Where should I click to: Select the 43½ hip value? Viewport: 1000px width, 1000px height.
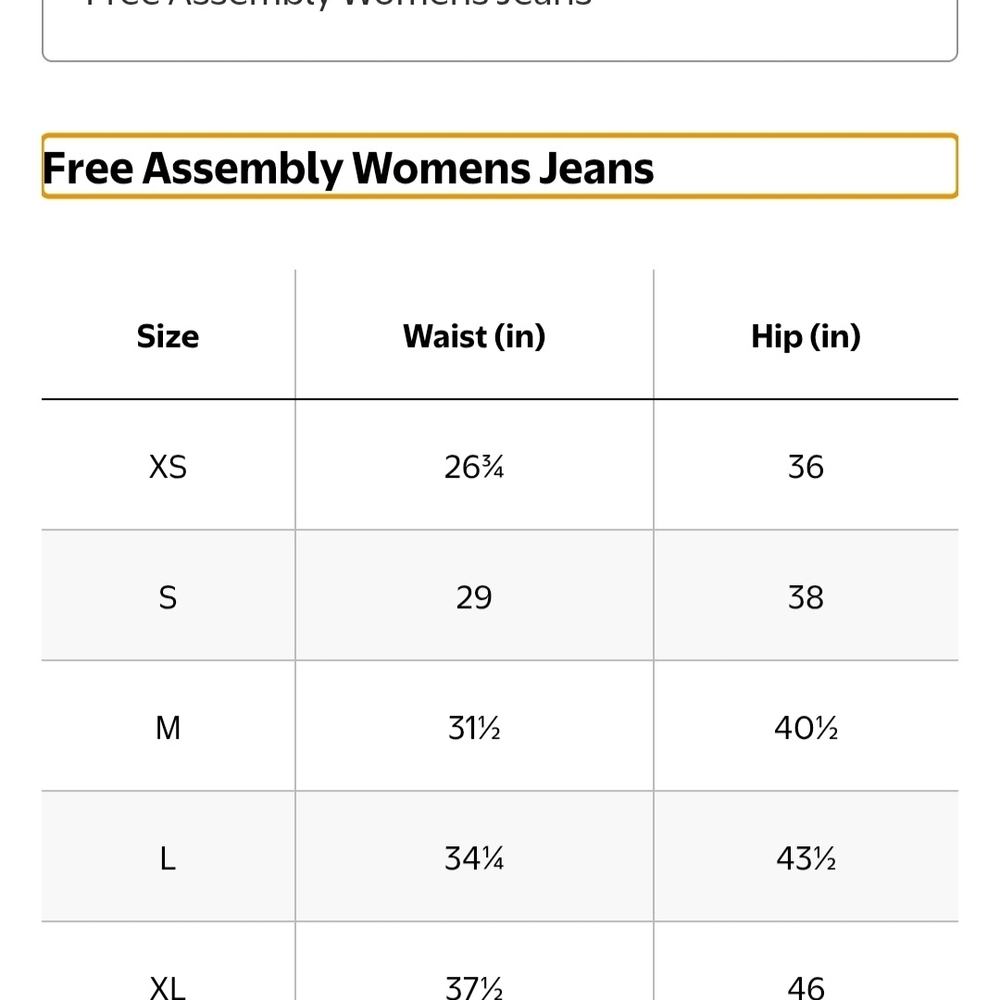[x=805, y=858]
